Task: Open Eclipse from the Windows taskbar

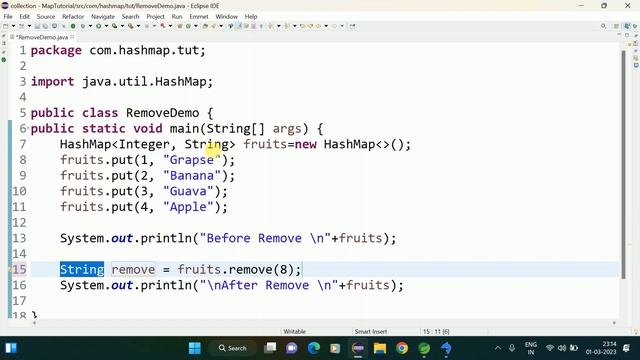Action: click(x=358, y=348)
